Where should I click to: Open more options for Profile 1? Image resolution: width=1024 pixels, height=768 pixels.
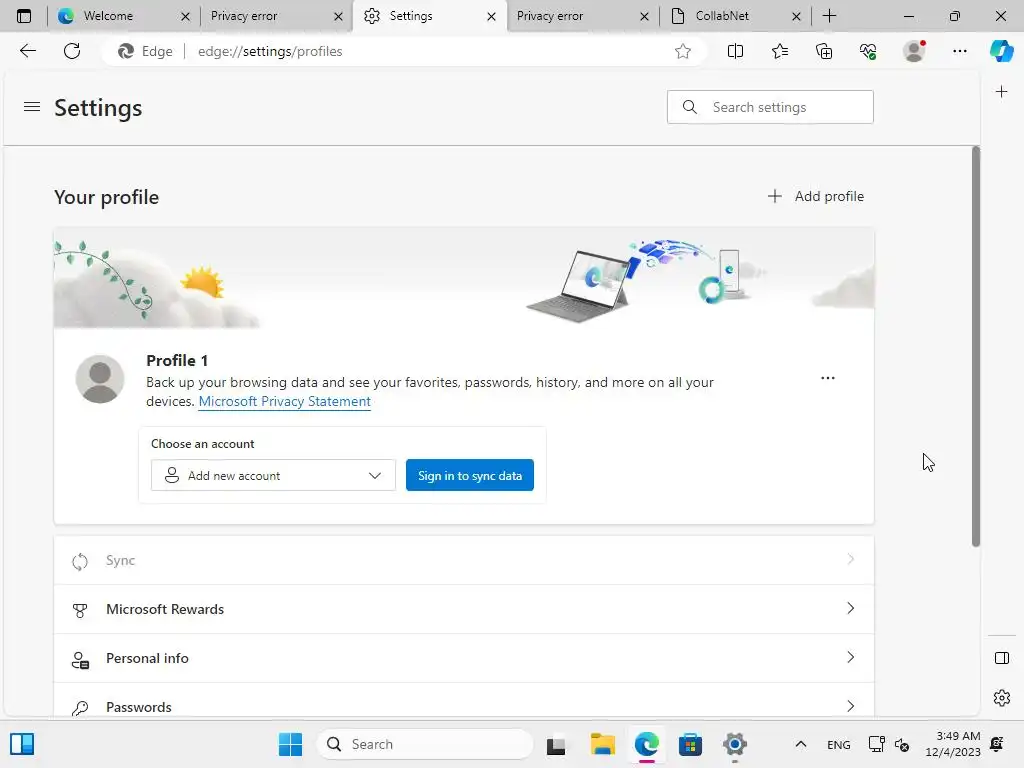[827, 378]
